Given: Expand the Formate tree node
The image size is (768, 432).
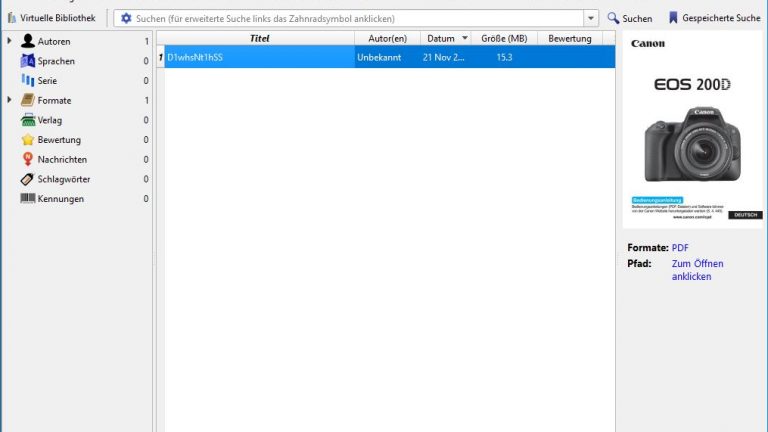Looking at the screenshot, I should coord(9,100).
